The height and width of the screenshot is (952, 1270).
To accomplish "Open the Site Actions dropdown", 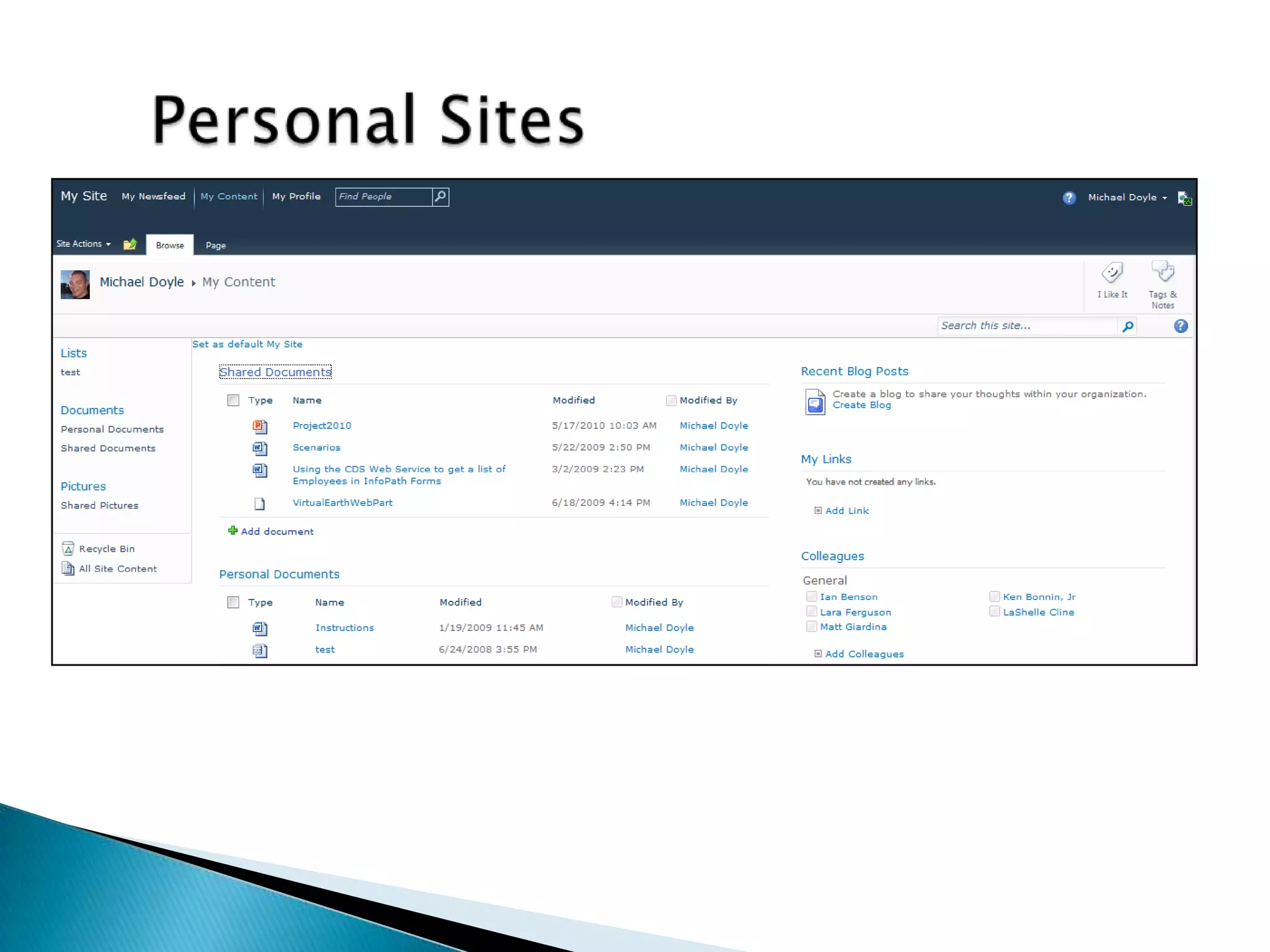I will 83,244.
